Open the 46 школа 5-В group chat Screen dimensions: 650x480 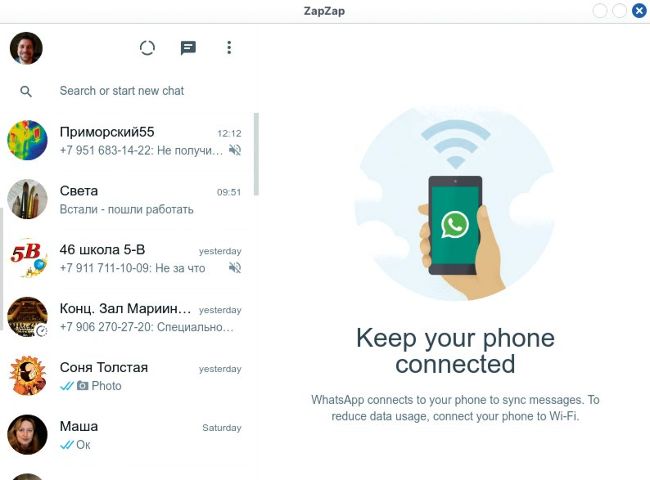126,259
